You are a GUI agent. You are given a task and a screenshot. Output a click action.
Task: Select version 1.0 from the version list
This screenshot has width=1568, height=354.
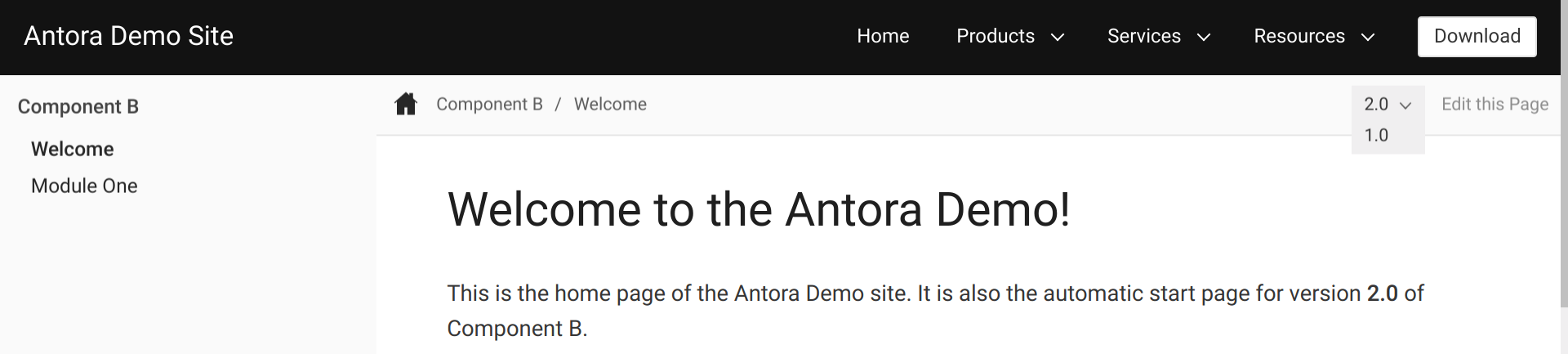tap(1376, 136)
